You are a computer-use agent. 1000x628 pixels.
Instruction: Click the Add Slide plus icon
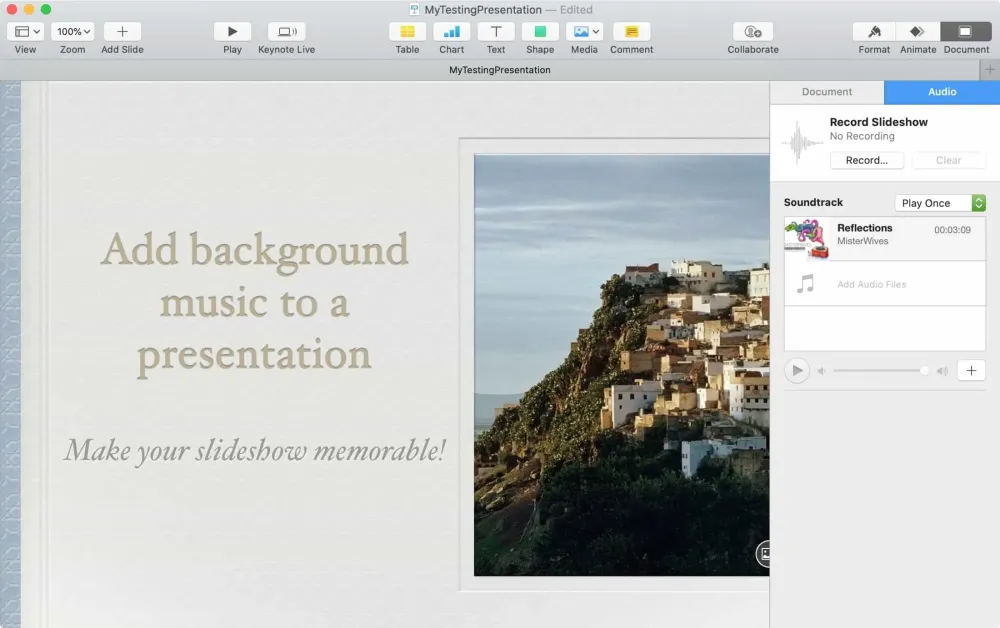(x=122, y=32)
